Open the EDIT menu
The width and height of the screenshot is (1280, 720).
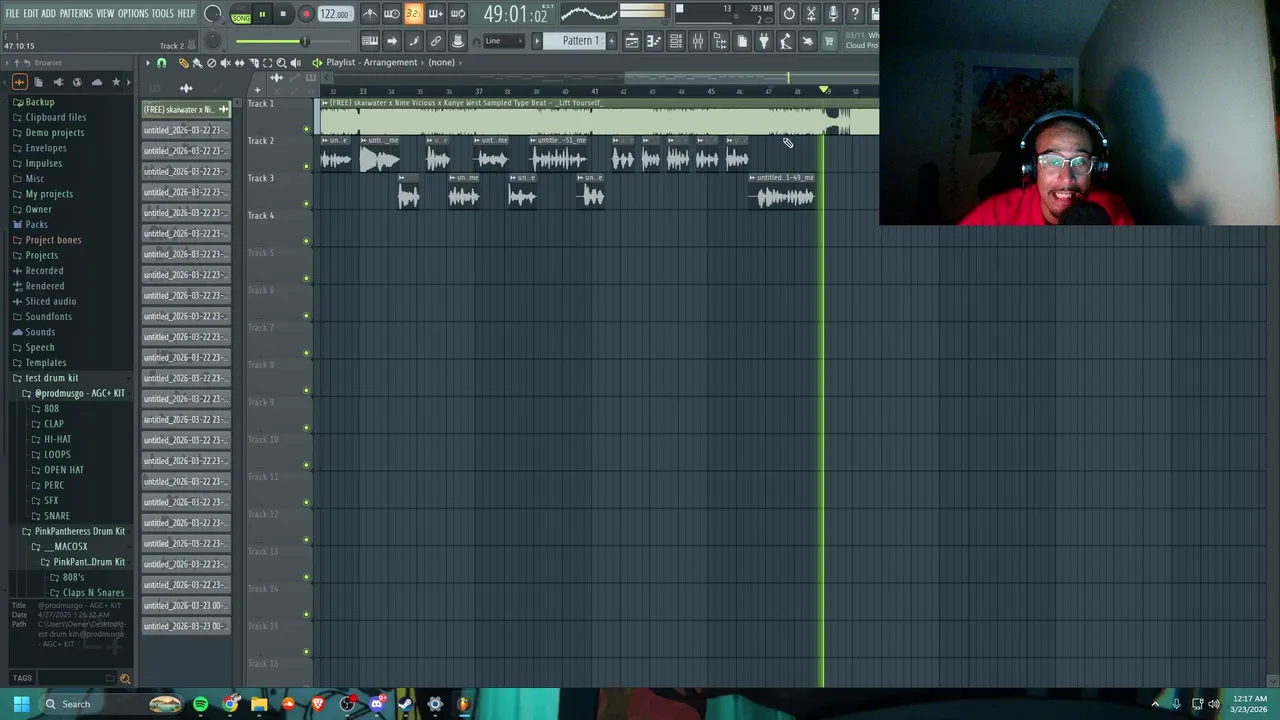point(31,14)
